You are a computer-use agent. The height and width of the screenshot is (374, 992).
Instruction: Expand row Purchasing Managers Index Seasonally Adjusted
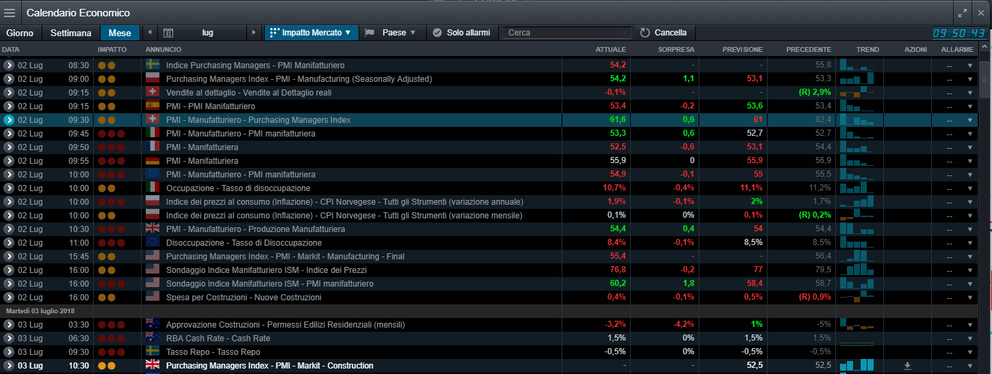[x=9, y=79]
